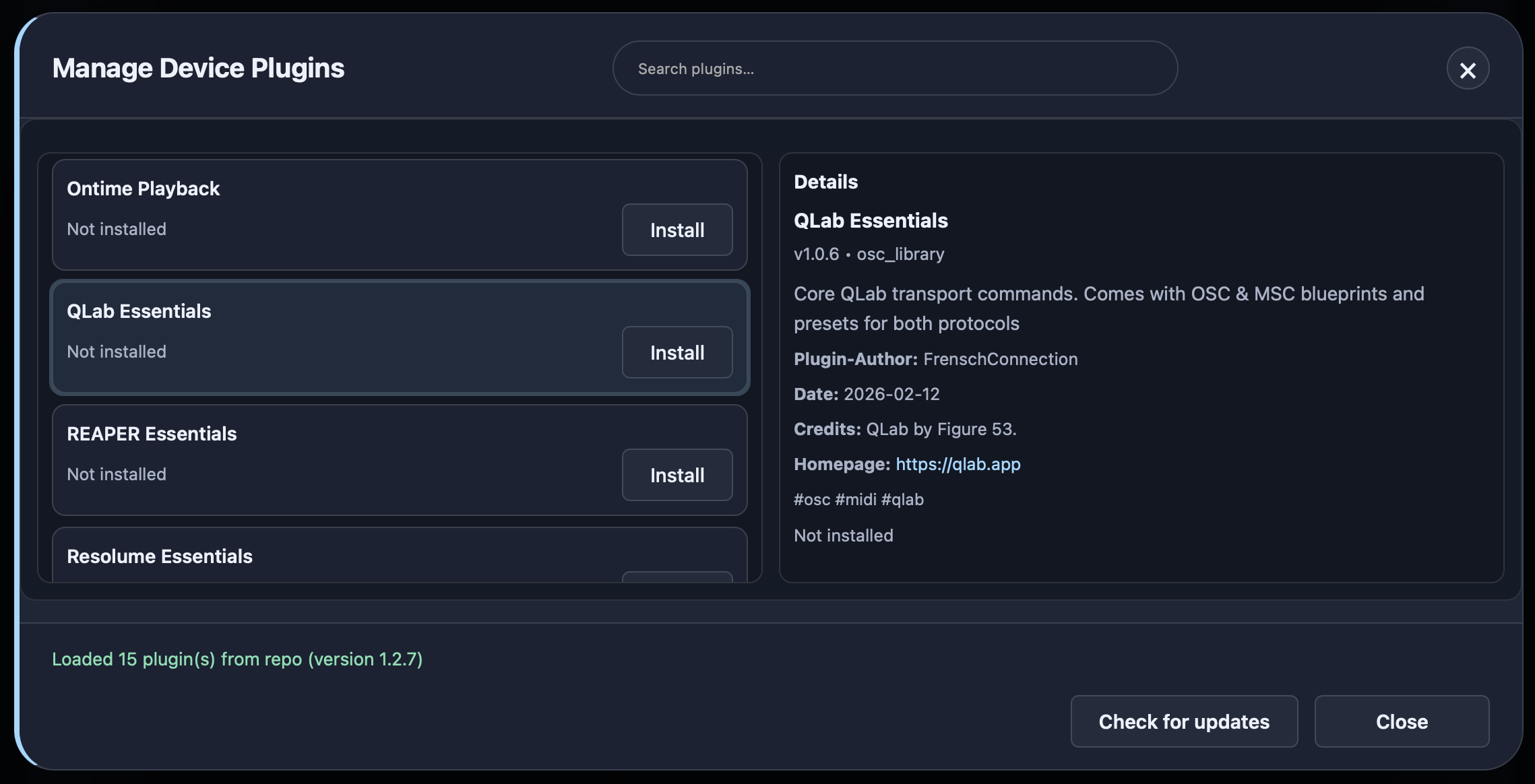Open the https://qlab.app homepage link
The width and height of the screenshot is (1535, 784).
pos(958,464)
